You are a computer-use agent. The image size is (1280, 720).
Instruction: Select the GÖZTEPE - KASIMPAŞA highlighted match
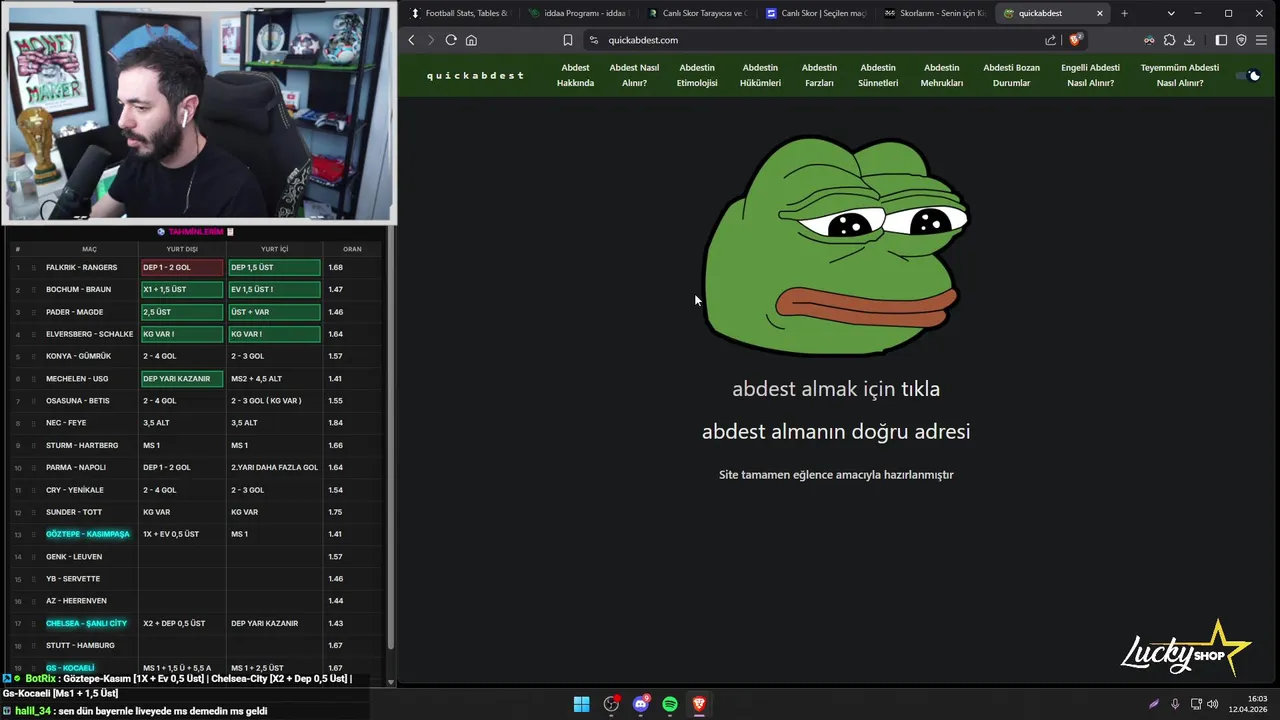(x=87, y=534)
